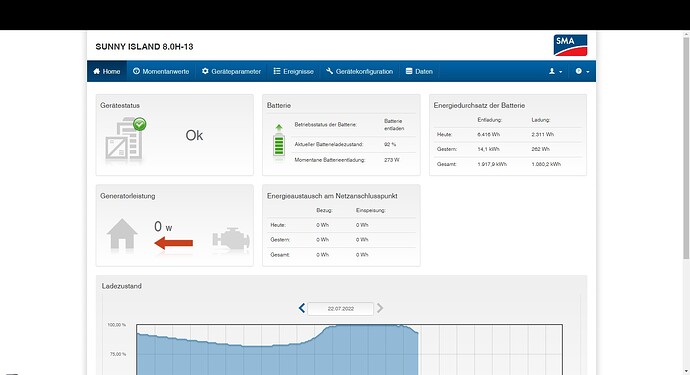Click the SMA logo
690x375 pixels.
[x=570, y=45]
